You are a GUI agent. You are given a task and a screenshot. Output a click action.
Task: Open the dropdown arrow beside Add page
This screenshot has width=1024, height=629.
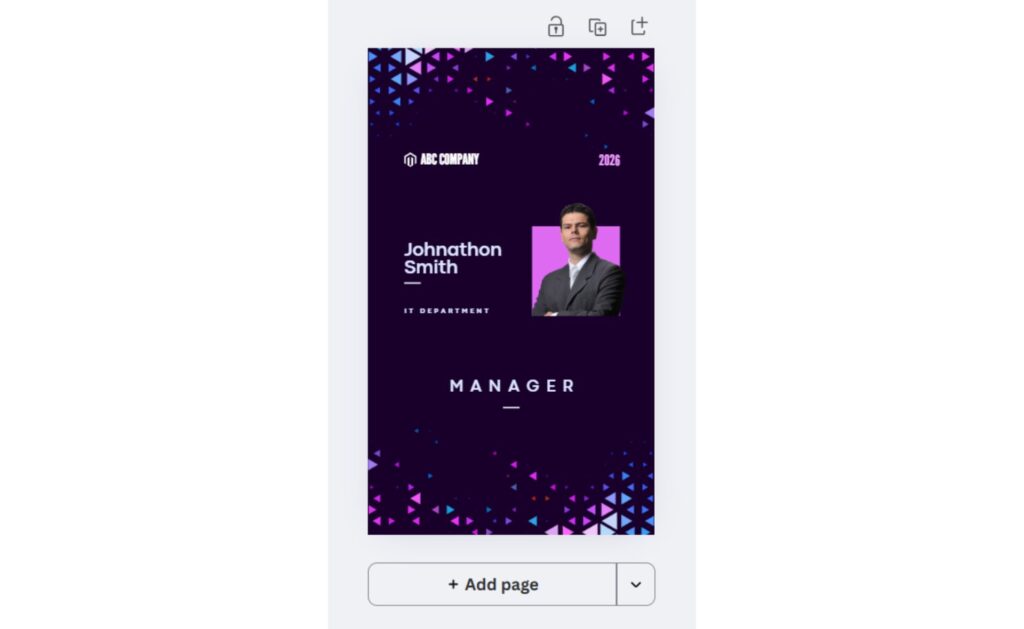pos(635,584)
